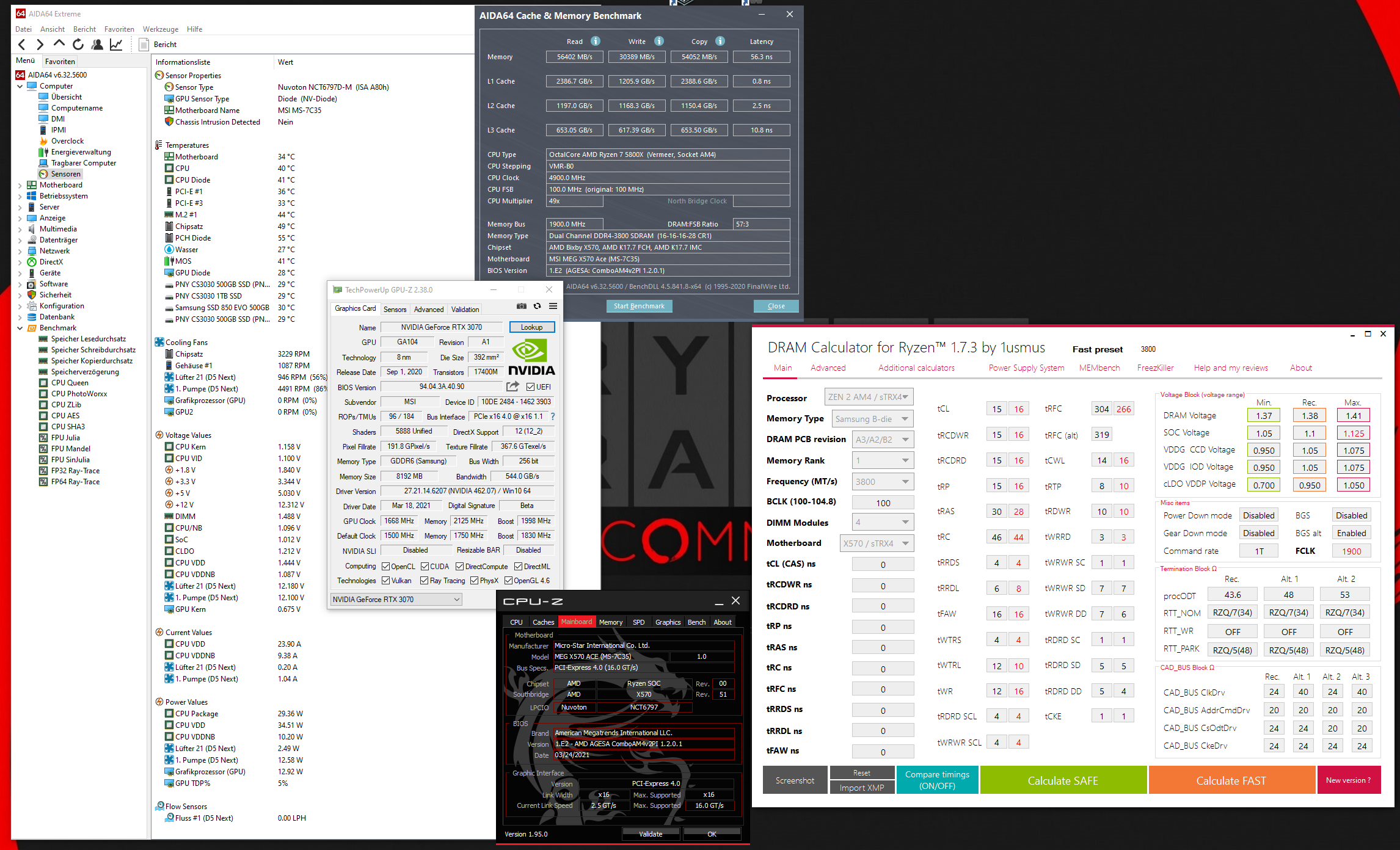The image size is (1400, 850).
Task: Open the GPU-Z hamburger menu icon
Action: coord(553,307)
